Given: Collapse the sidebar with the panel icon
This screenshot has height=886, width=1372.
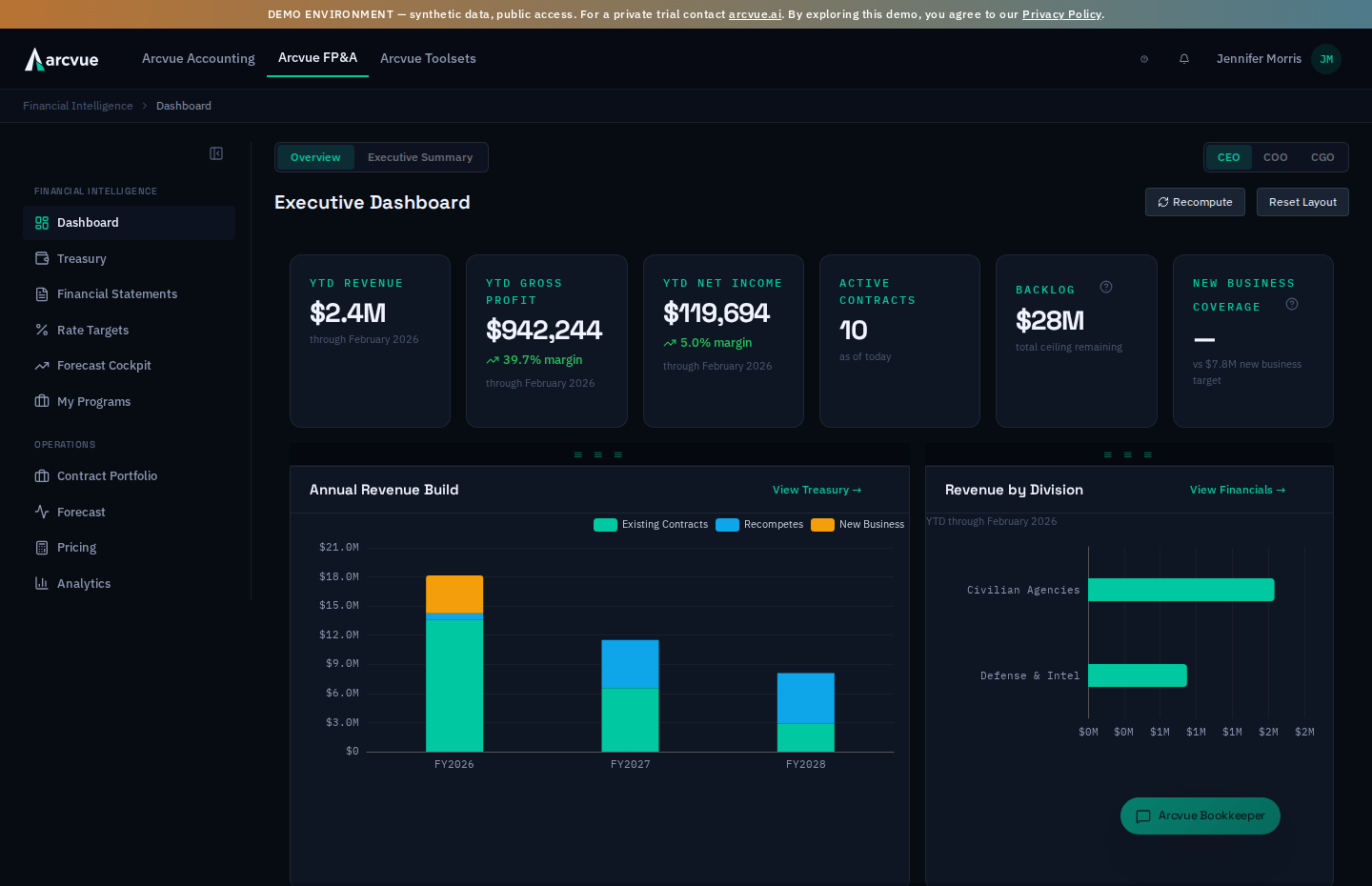Looking at the screenshot, I should tap(216, 153).
